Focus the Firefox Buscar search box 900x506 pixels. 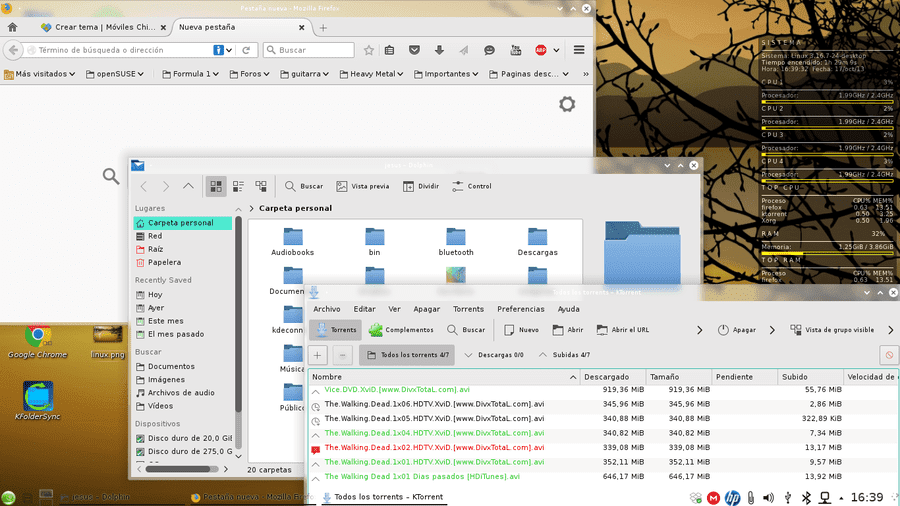[x=309, y=50]
